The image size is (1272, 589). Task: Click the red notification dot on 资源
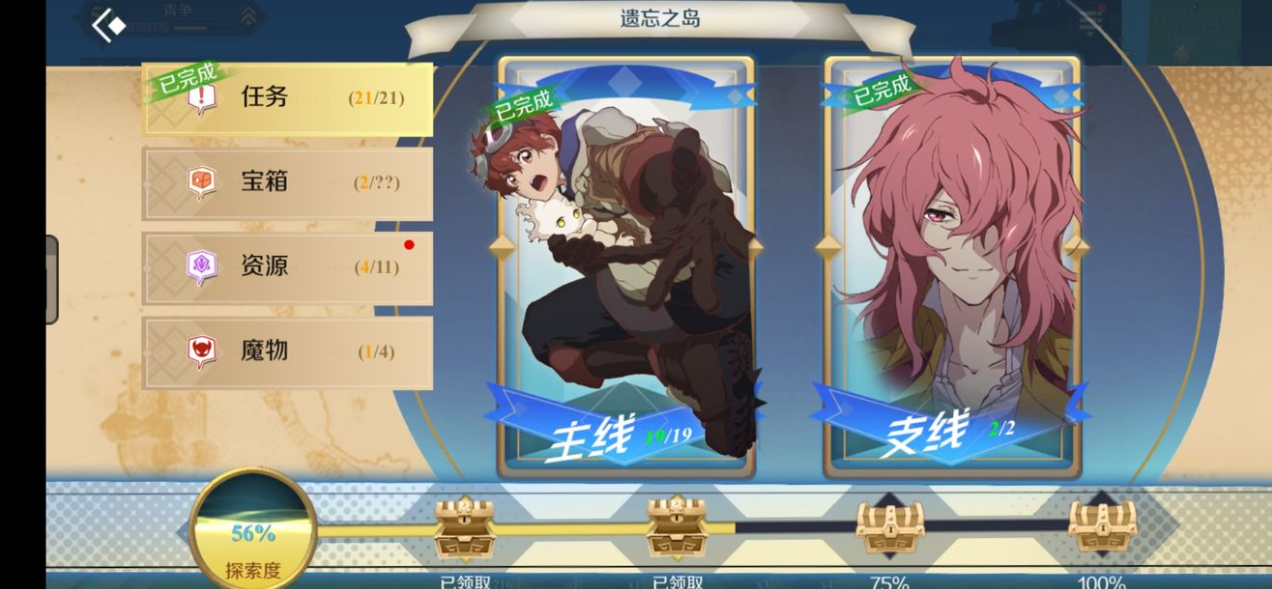(409, 245)
